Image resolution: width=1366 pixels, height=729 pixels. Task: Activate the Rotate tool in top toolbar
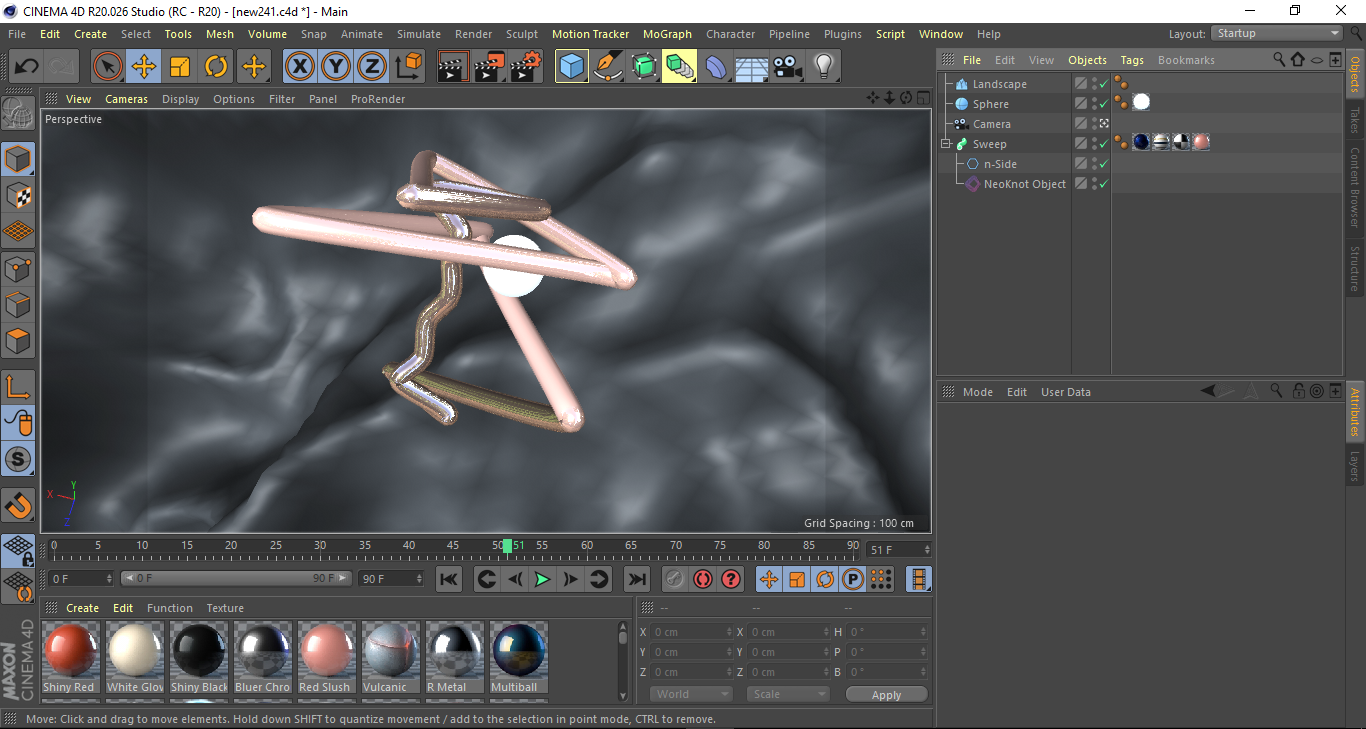coord(216,67)
